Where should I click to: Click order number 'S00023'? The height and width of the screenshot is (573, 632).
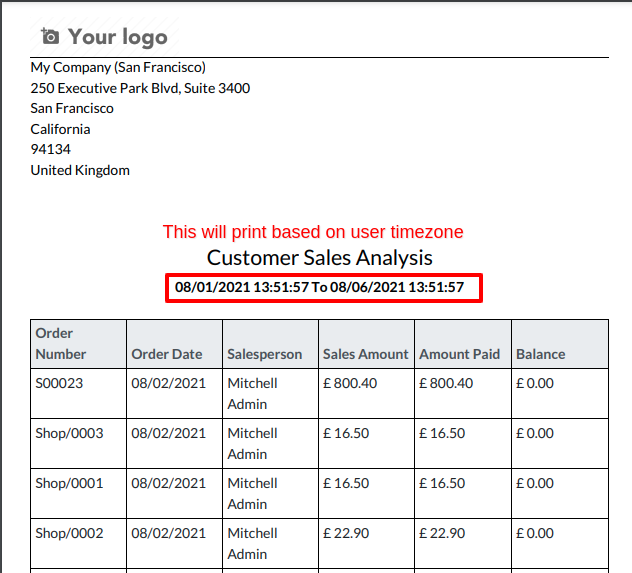pos(59,383)
